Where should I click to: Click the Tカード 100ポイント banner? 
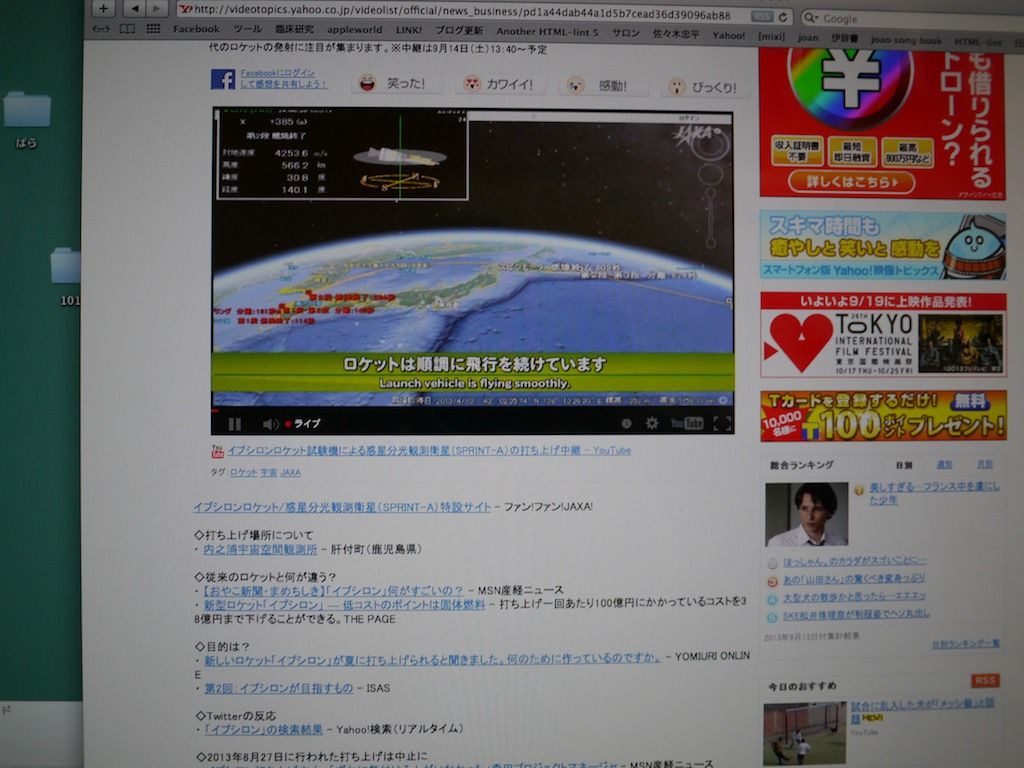[883, 415]
